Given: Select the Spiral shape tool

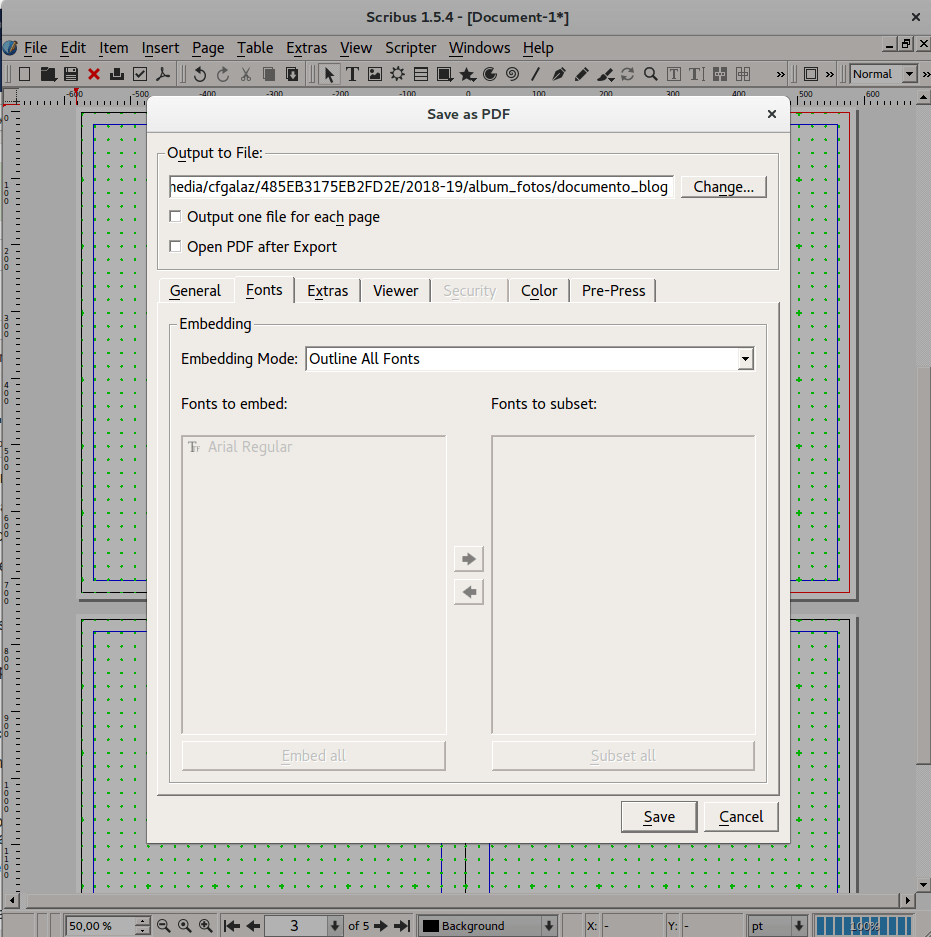Looking at the screenshot, I should point(512,74).
